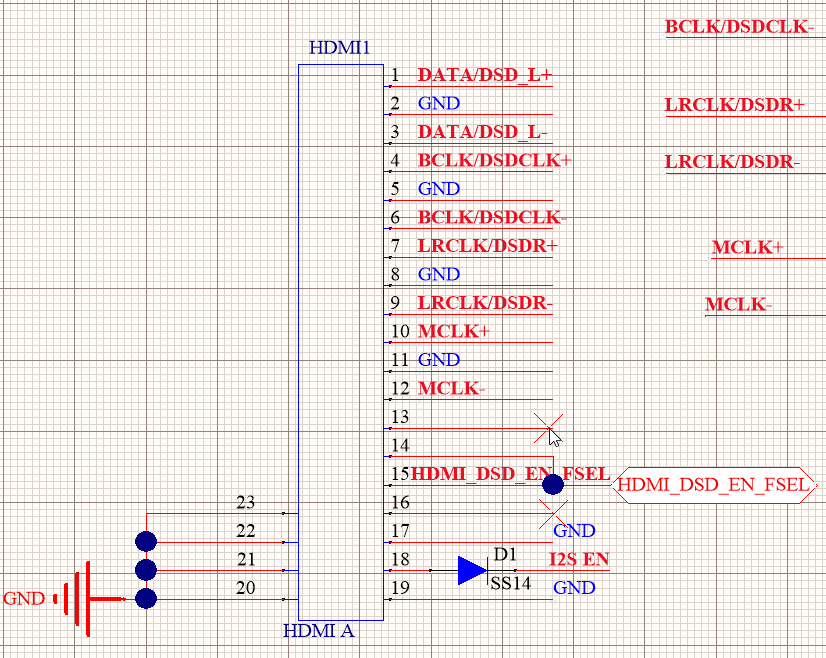Select the D1 diode symbol

[x=473, y=571]
